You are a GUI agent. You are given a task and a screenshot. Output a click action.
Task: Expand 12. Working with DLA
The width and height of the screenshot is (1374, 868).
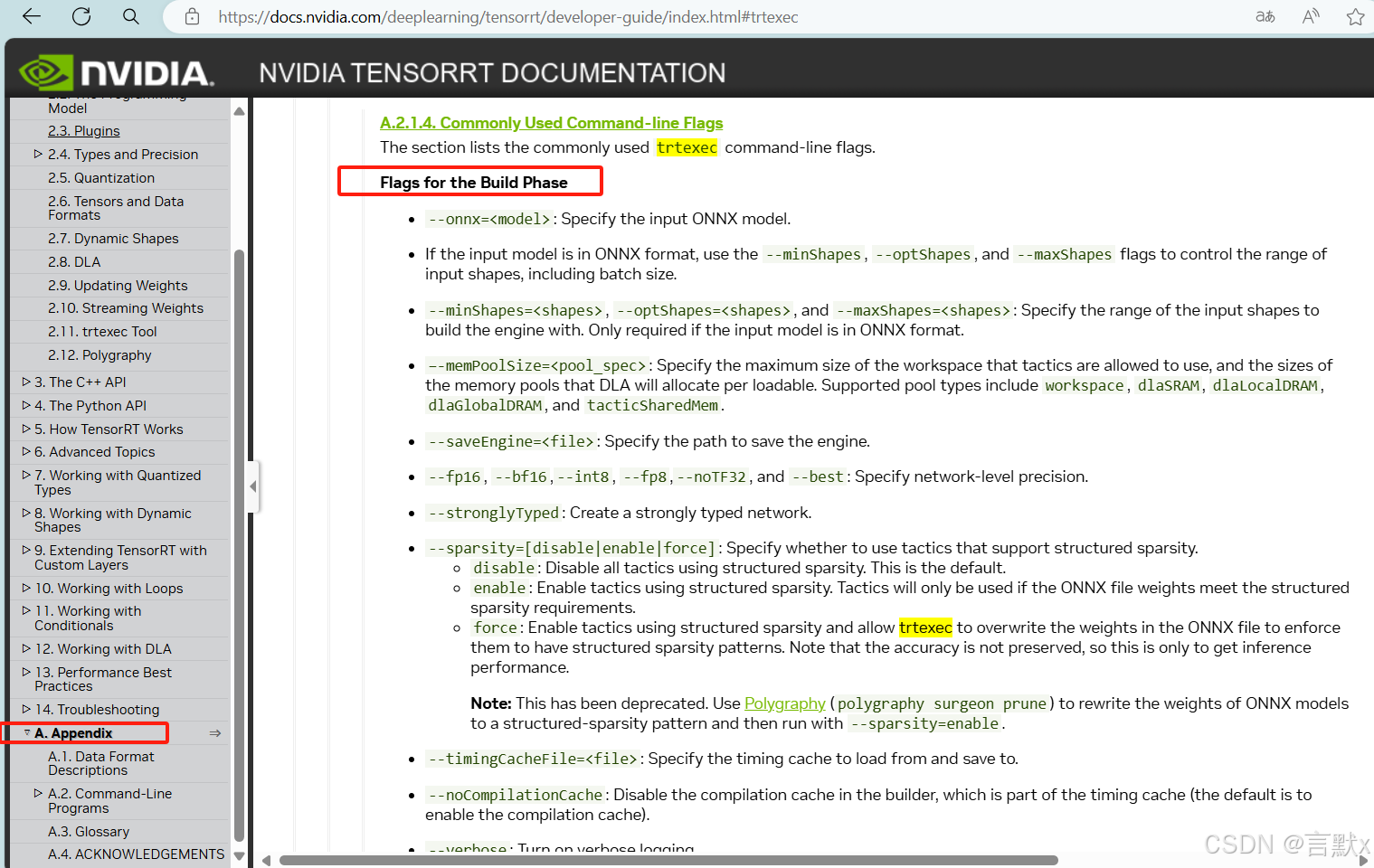point(26,649)
